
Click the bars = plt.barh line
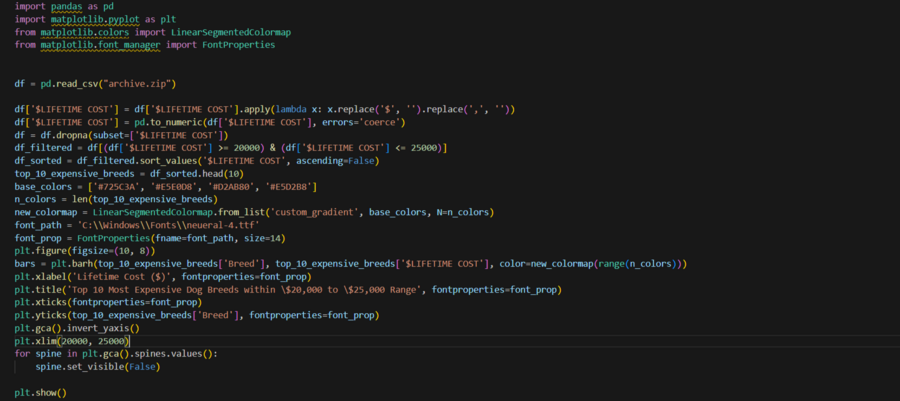(x=351, y=263)
